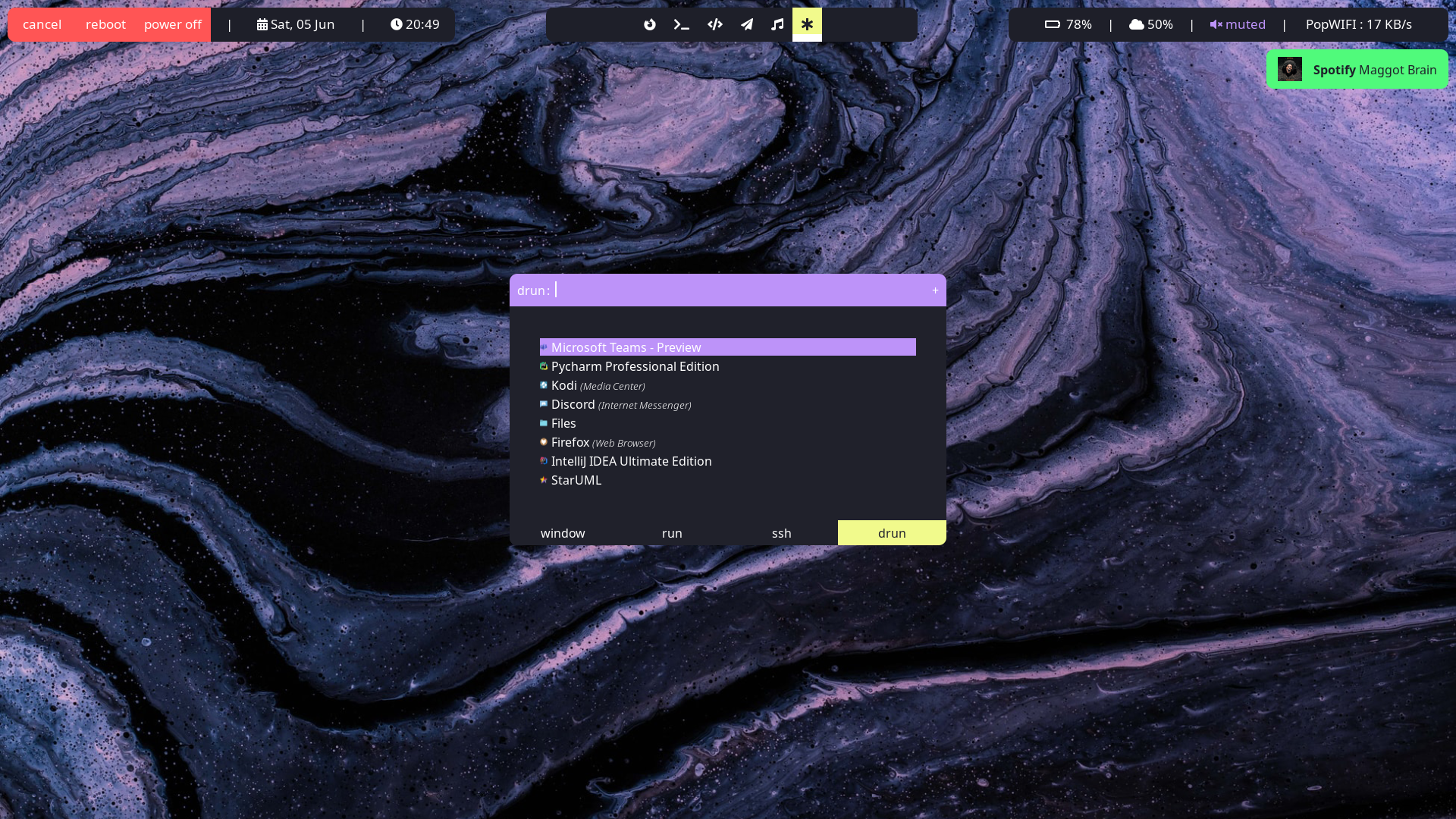The height and width of the screenshot is (819, 1456).
Task: Click the battery 78% indicator
Action: (x=1068, y=24)
